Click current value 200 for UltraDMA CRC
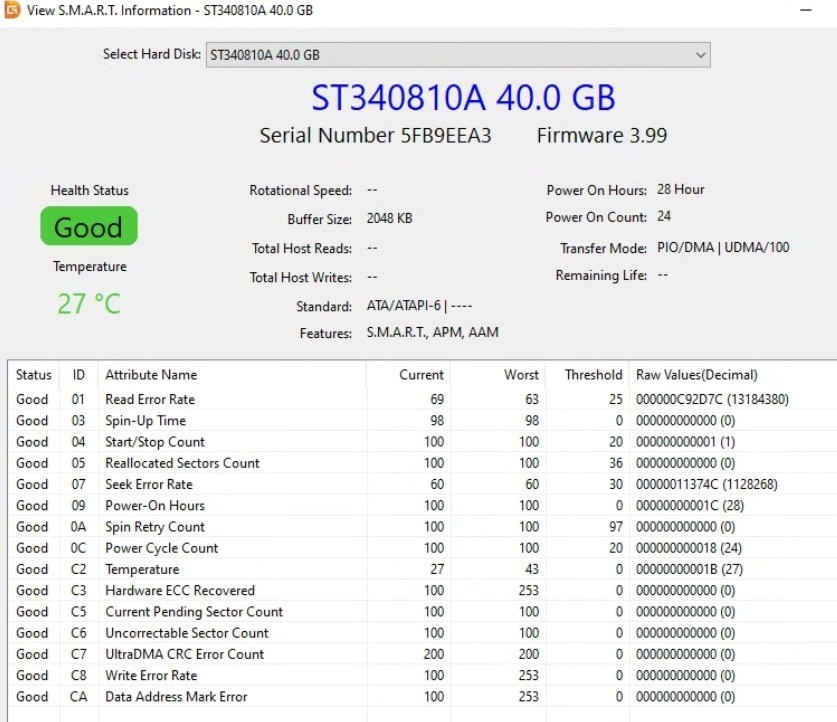 [434, 654]
